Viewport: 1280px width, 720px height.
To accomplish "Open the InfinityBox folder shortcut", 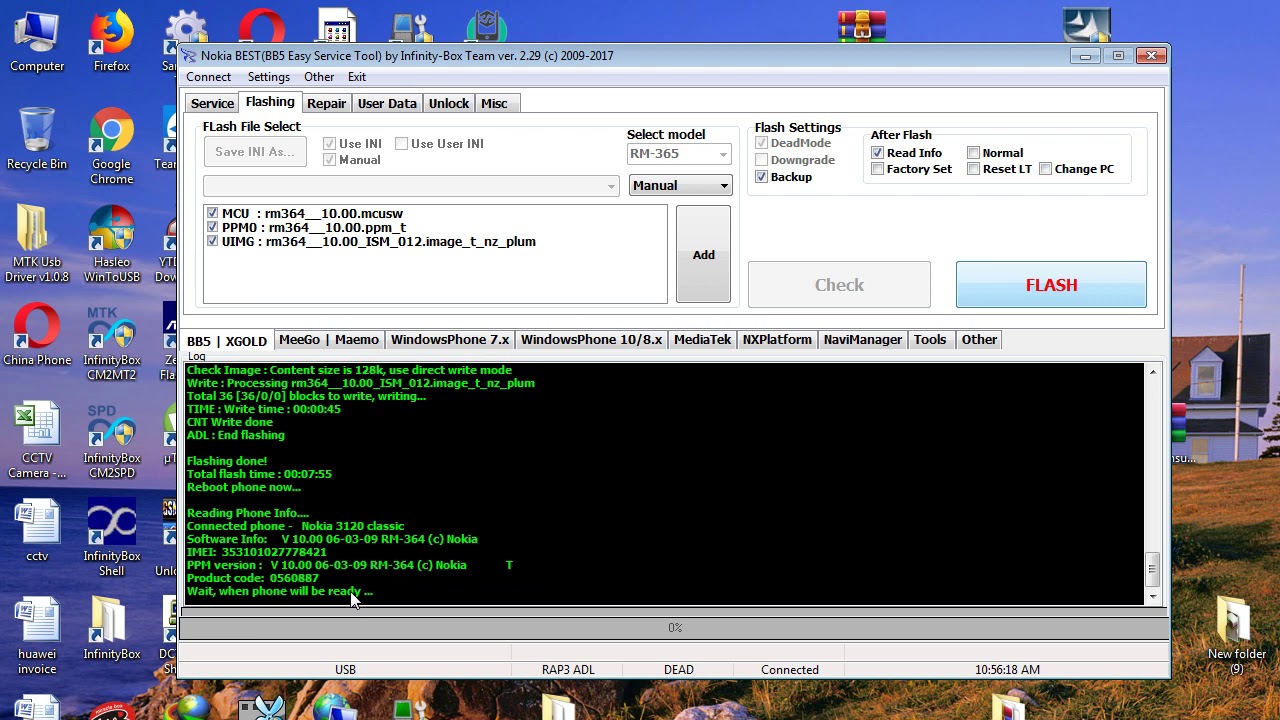I will (x=111, y=628).
